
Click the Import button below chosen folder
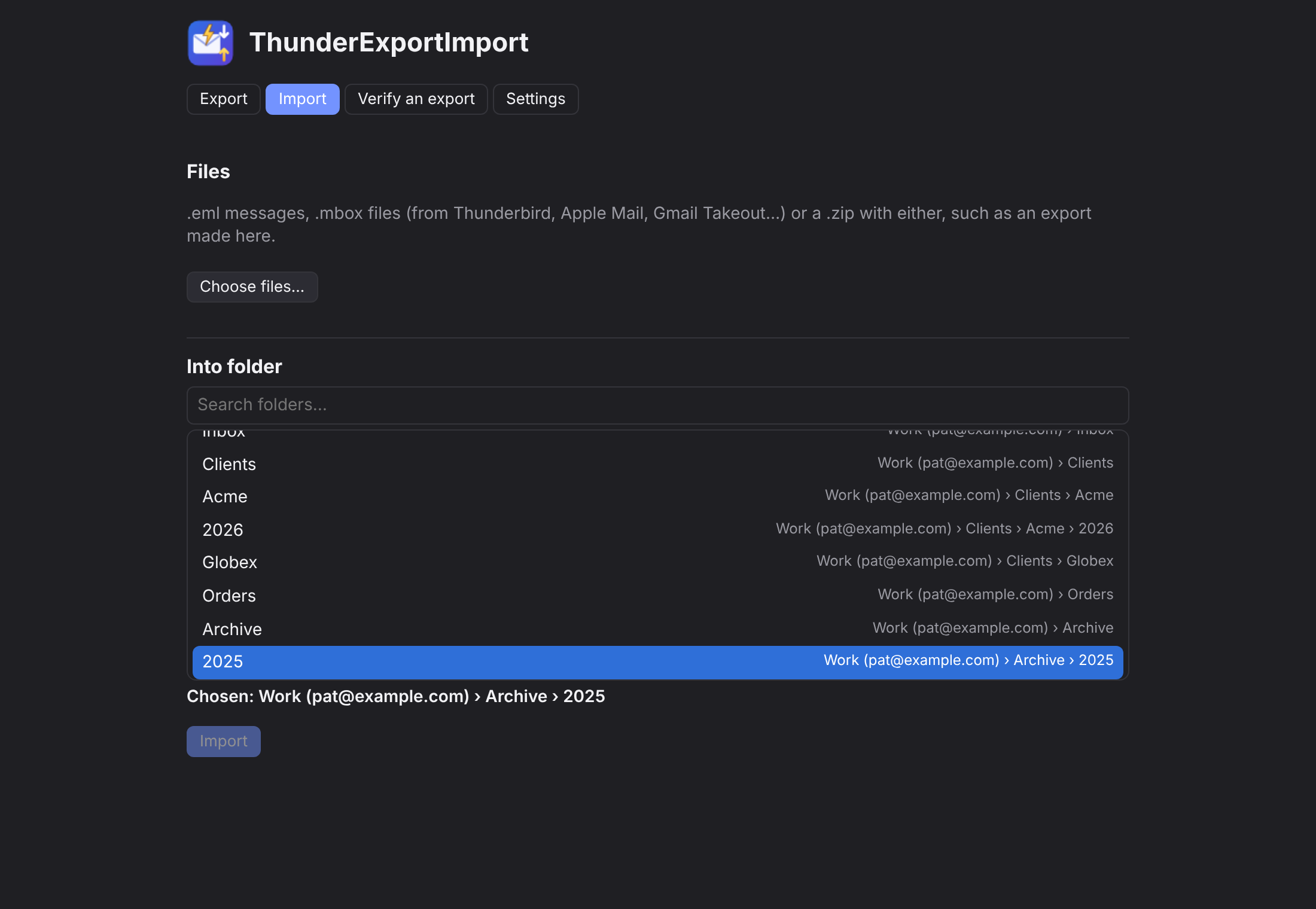pyautogui.click(x=224, y=742)
